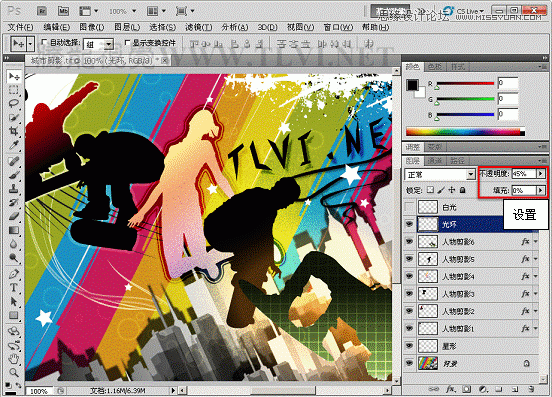Screen dimensions: 552x397
Task: Select the Lasso tool
Action: coord(14,103)
